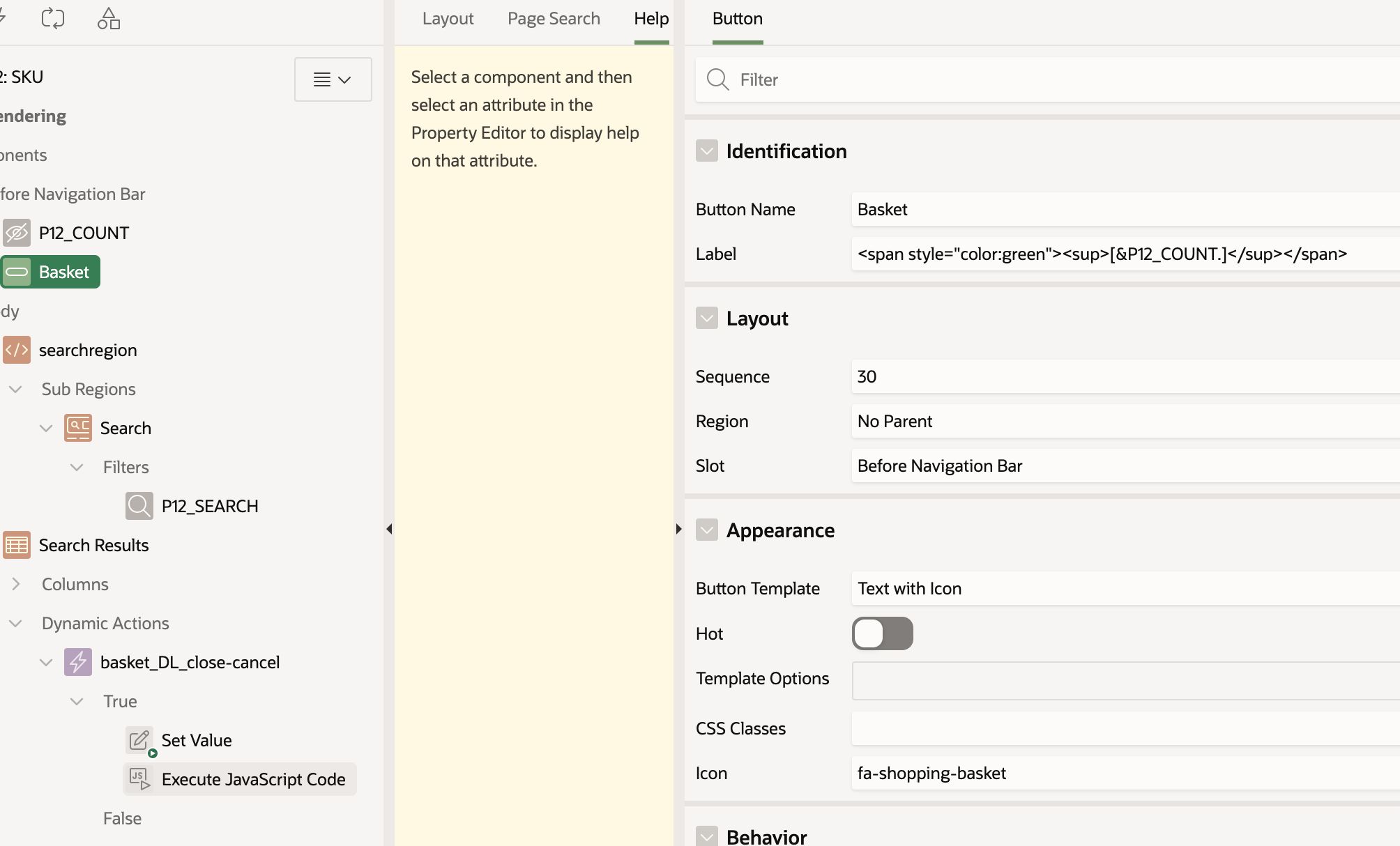Open the Shared Components shapes icon
The image size is (1400, 846).
pyautogui.click(x=109, y=19)
